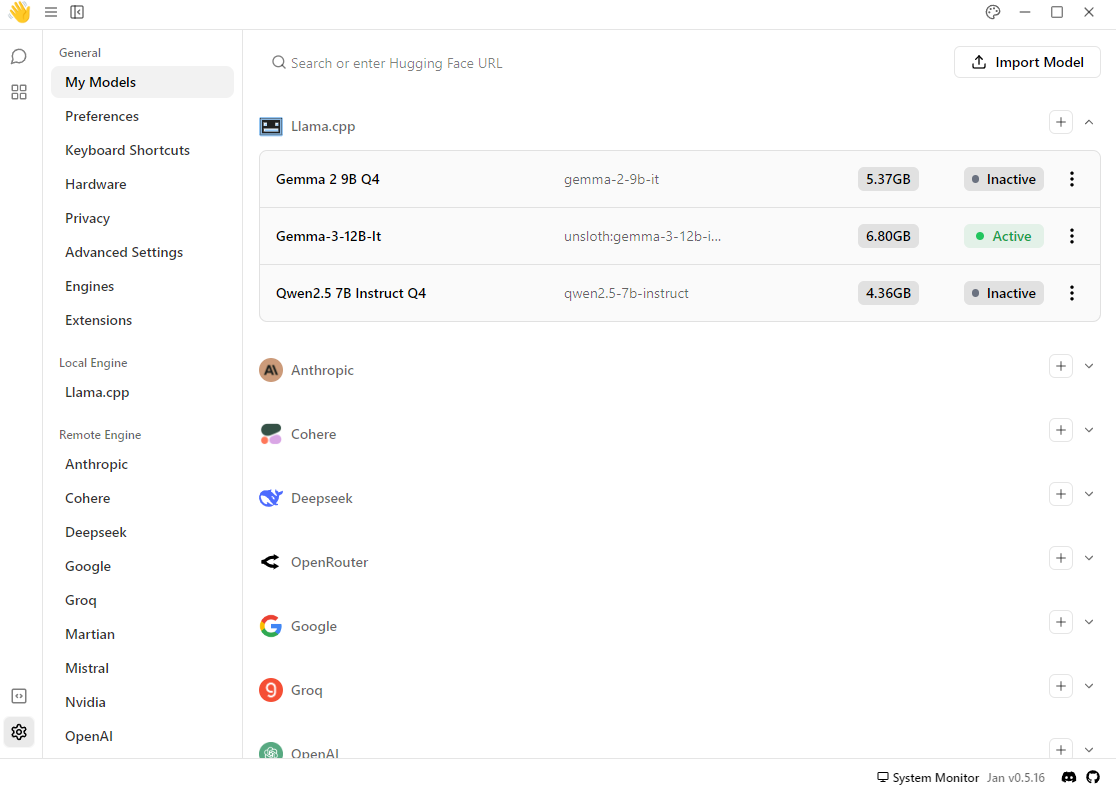This screenshot has height=793, width=1116.
Task: Click the Llama.cpp engine logo icon
Action: [270, 127]
